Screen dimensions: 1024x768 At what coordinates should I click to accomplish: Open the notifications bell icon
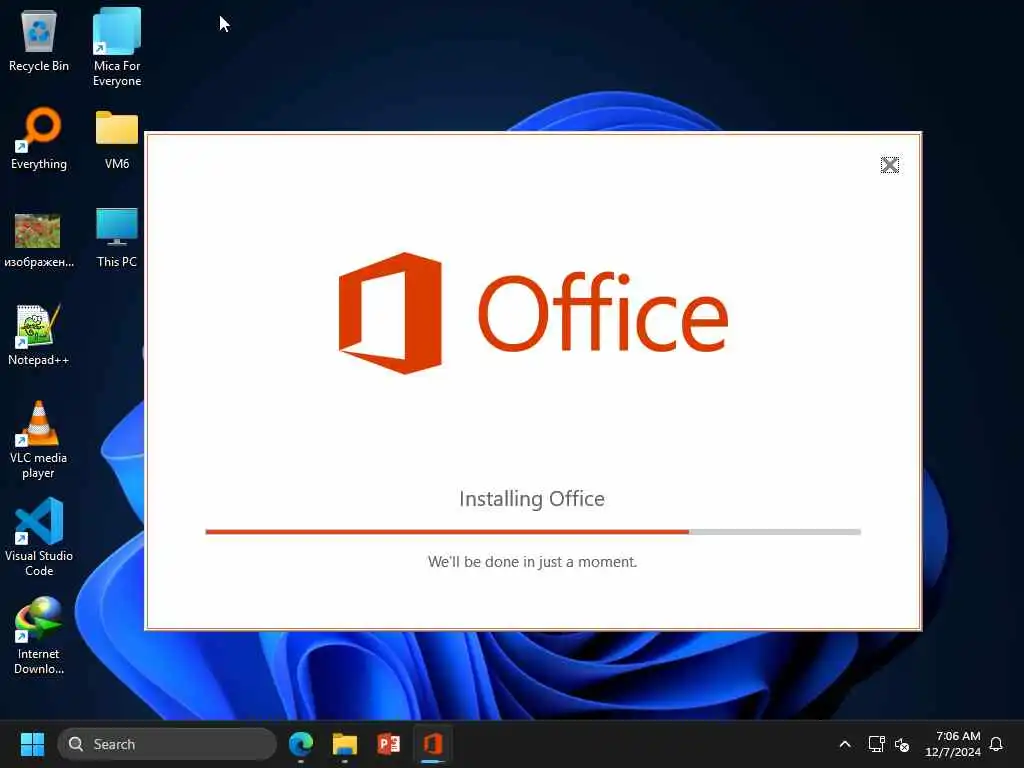pyautogui.click(x=996, y=744)
